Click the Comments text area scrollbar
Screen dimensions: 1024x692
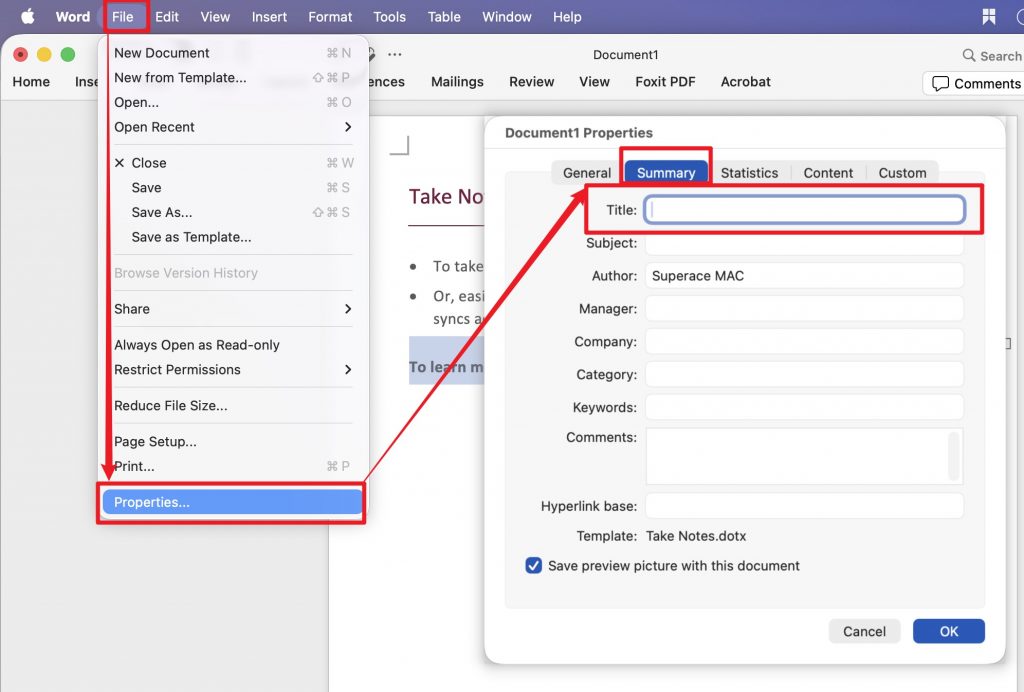point(954,456)
